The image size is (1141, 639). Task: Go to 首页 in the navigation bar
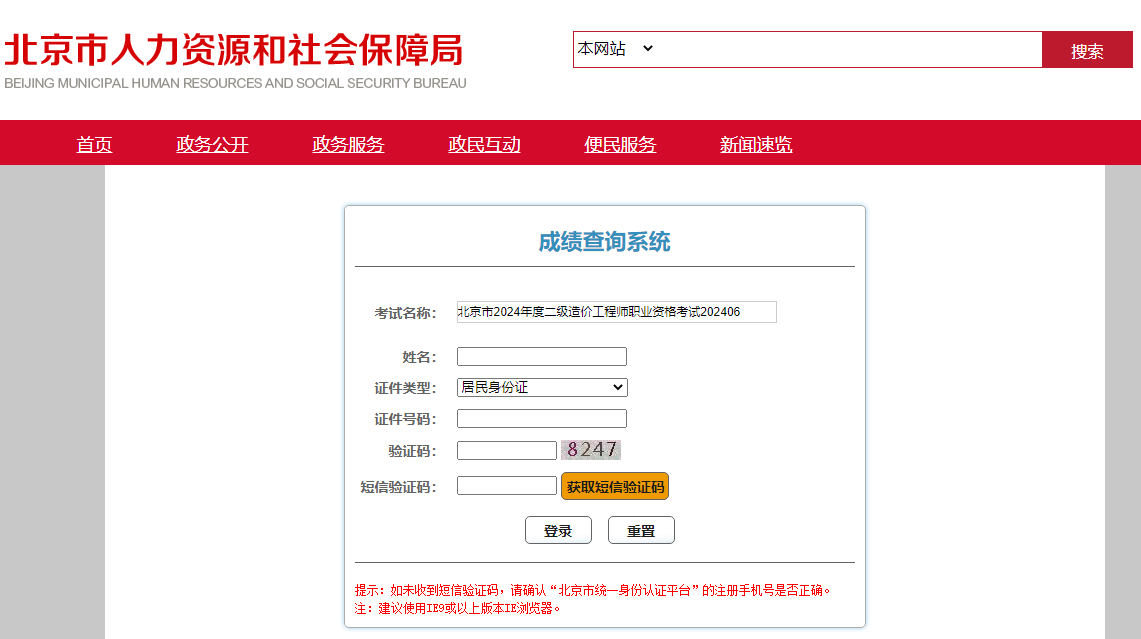click(94, 144)
